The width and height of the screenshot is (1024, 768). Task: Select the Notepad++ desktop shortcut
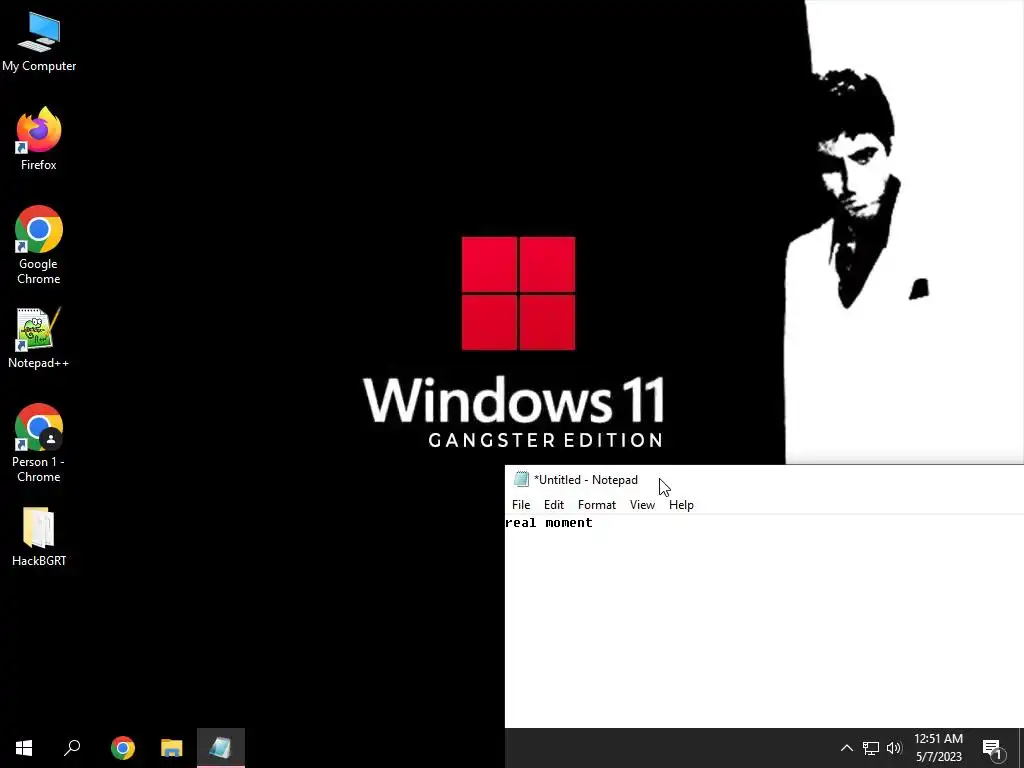pyautogui.click(x=39, y=339)
